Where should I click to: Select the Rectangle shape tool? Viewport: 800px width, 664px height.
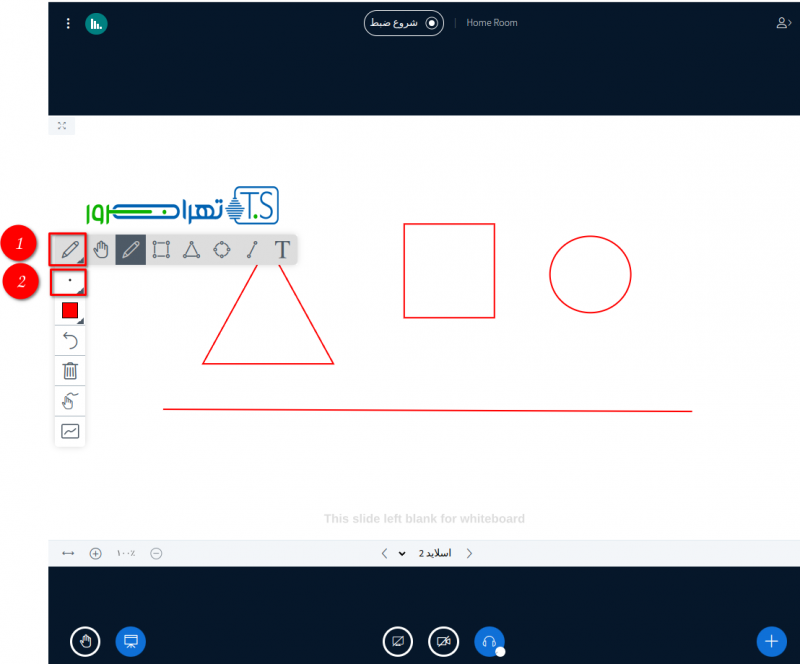(161, 249)
